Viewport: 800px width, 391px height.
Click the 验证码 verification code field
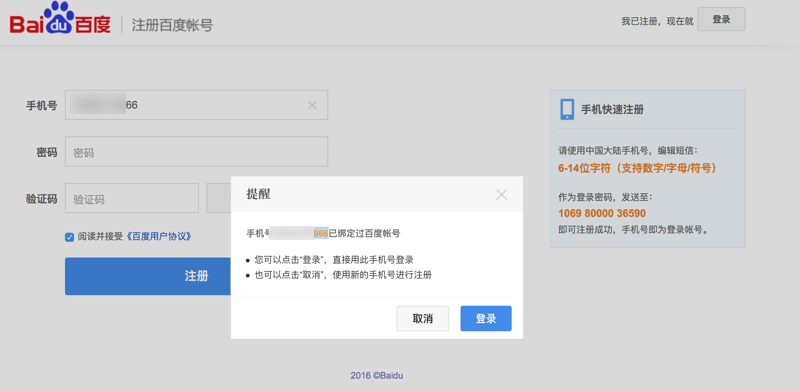click(x=132, y=199)
